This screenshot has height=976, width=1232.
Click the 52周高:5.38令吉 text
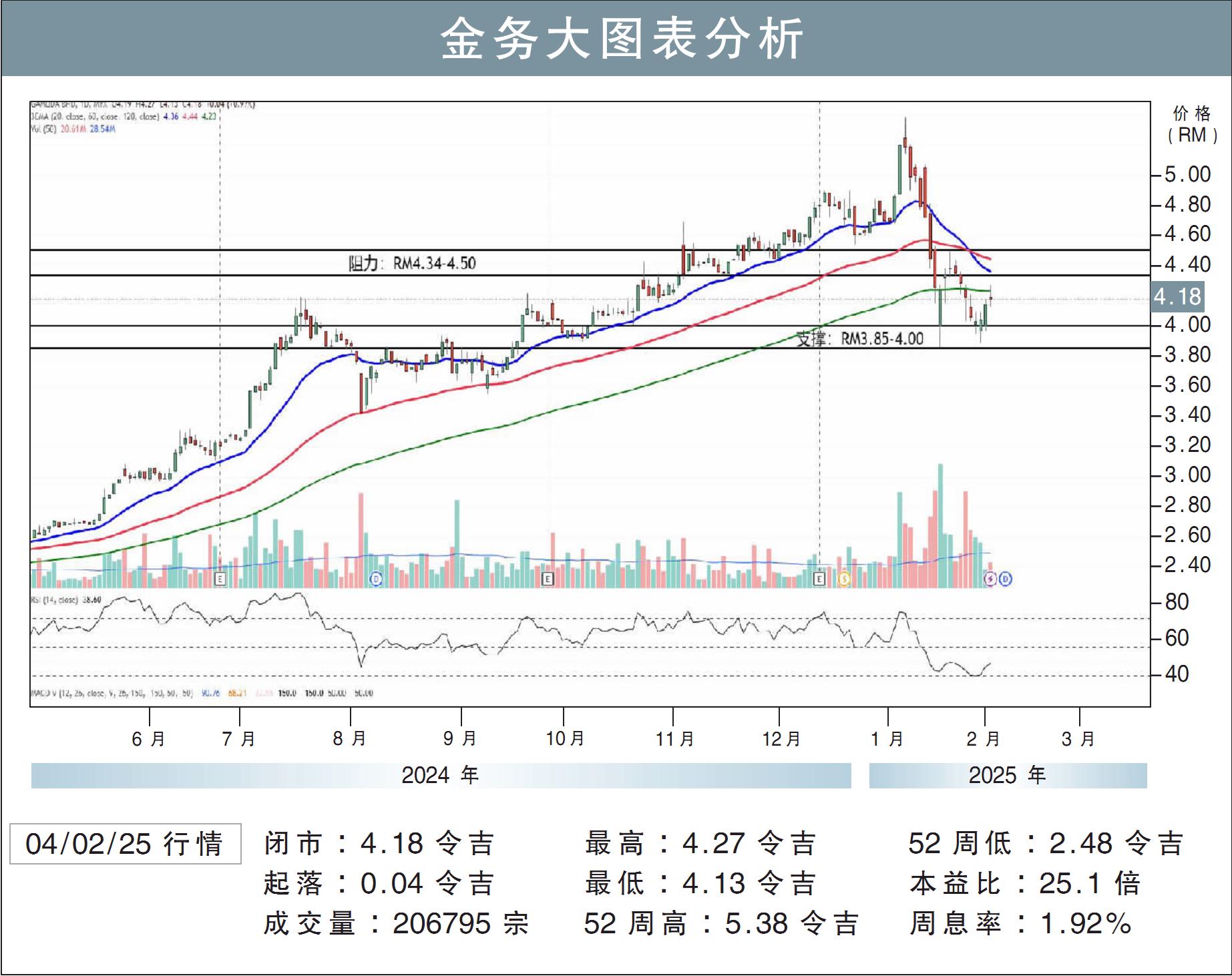(x=721, y=924)
